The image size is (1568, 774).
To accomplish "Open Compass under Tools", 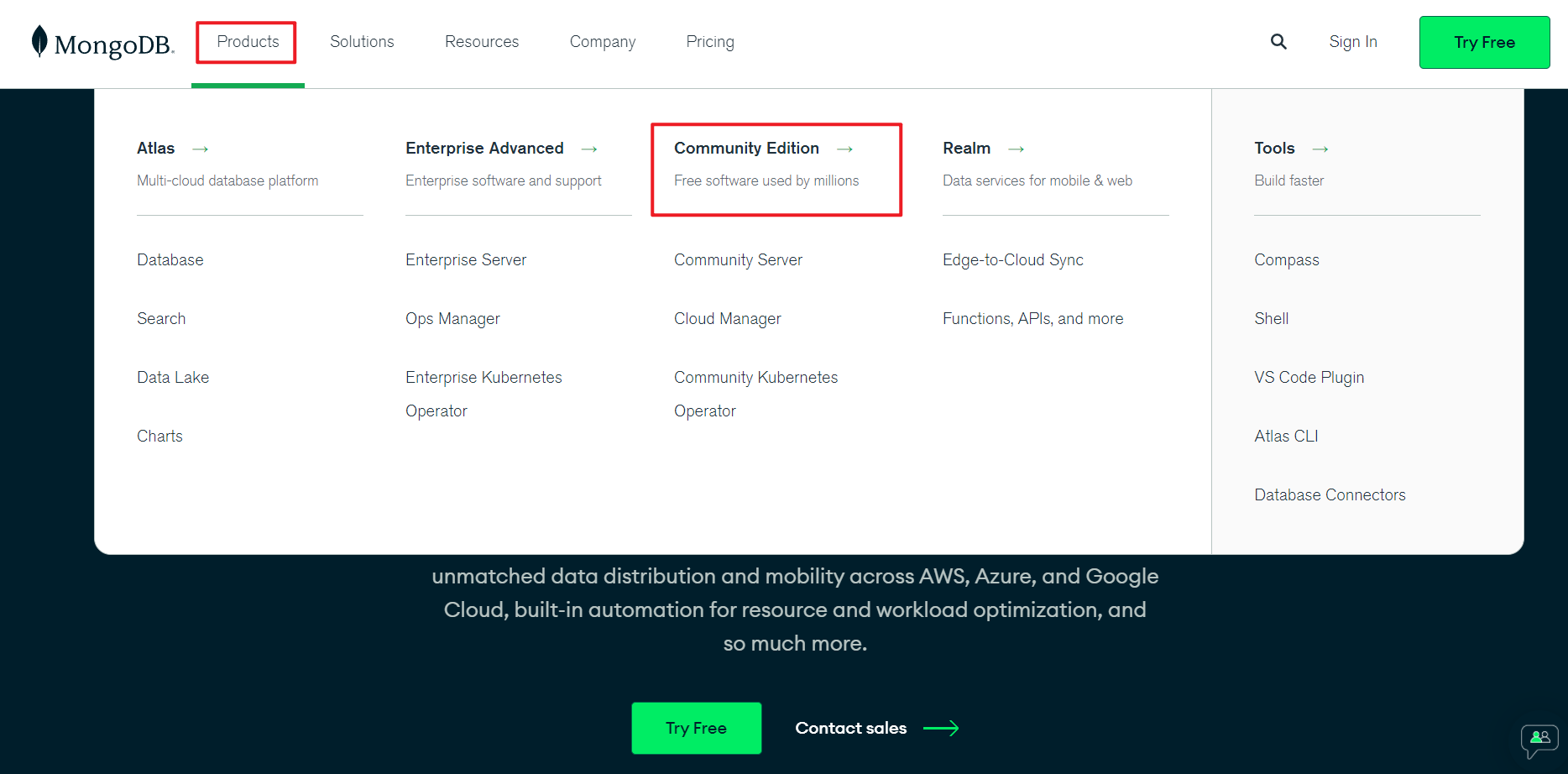I will 1287,260.
